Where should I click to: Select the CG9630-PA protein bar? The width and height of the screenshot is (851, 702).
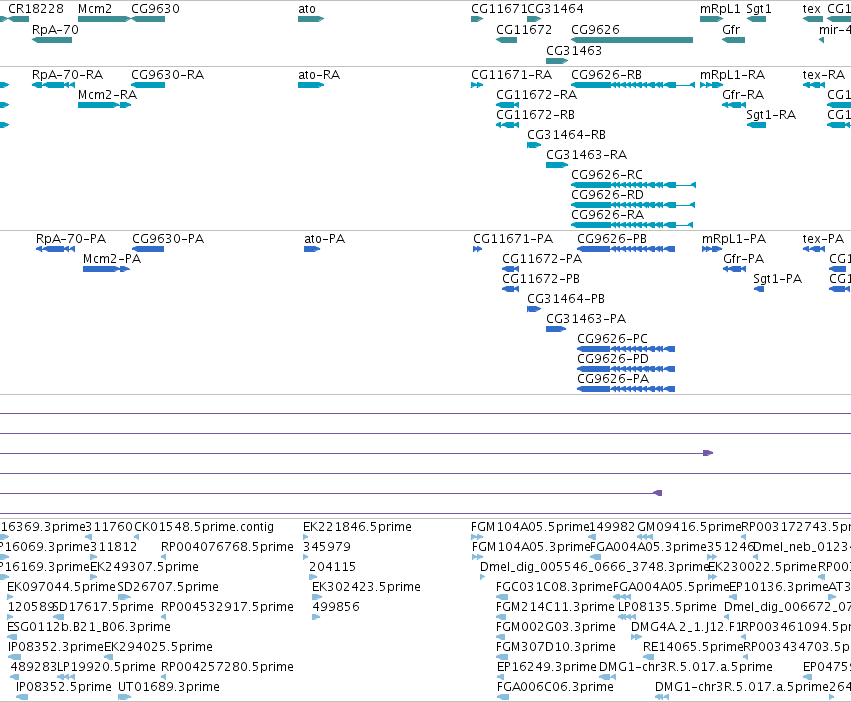coord(148,249)
